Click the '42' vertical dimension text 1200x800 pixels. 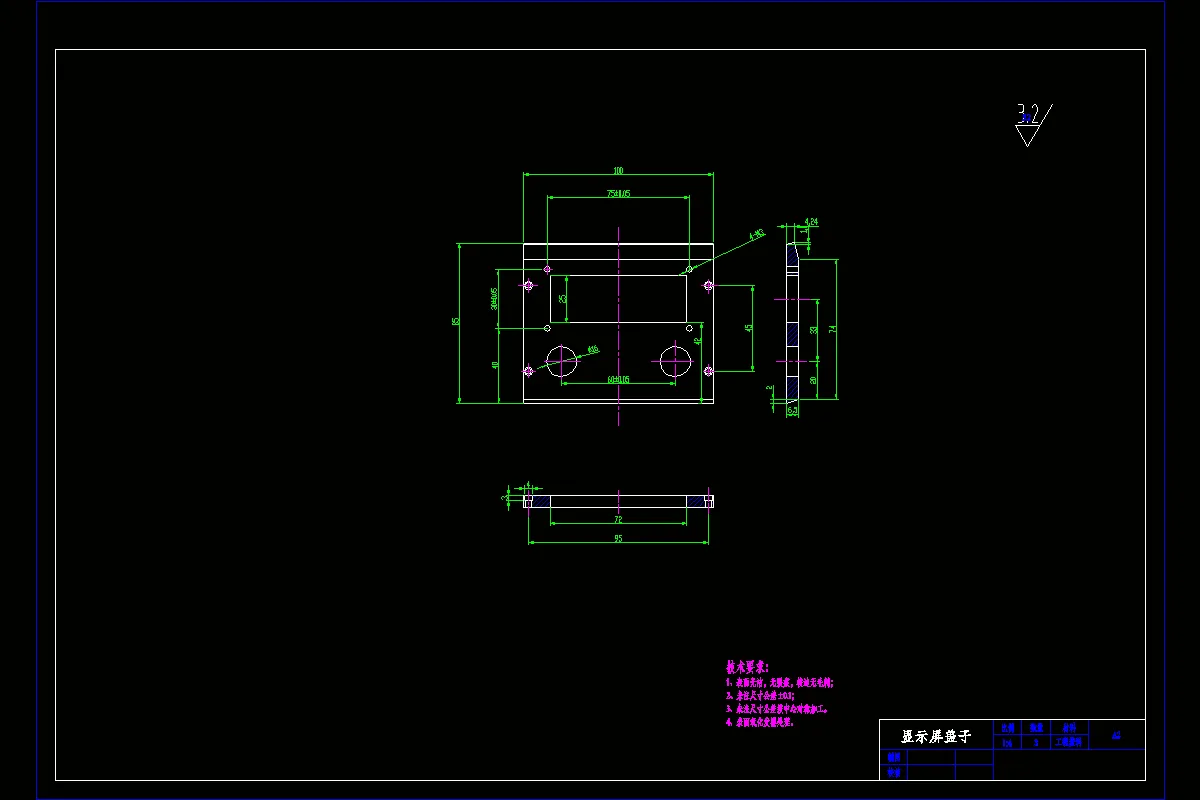click(697, 341)
